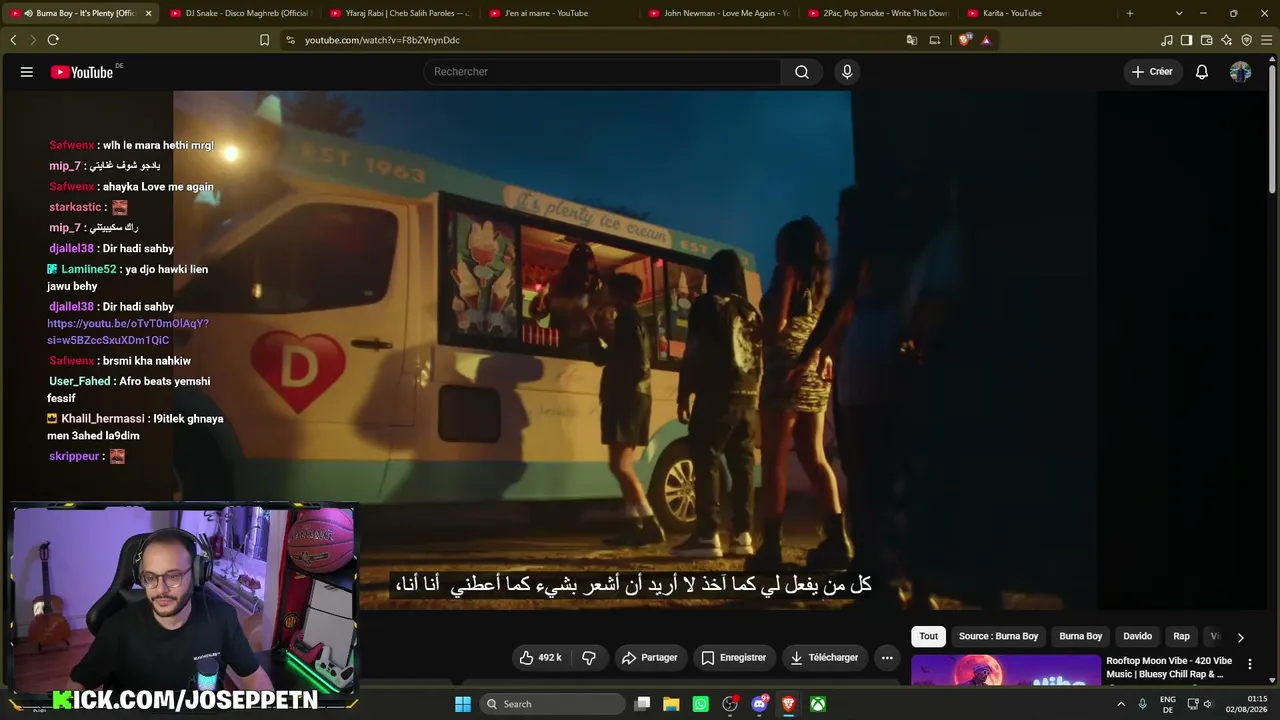
Task: Open site information next to the URL
Action: coord(290,40)
